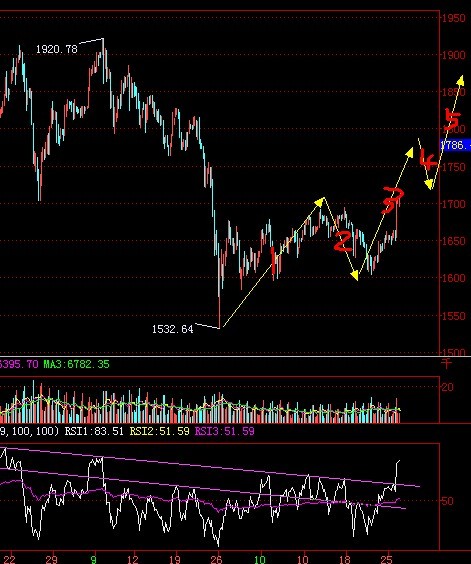471x564 pixels.
Task: Click the date axis label 12
Action: point(132,559)
